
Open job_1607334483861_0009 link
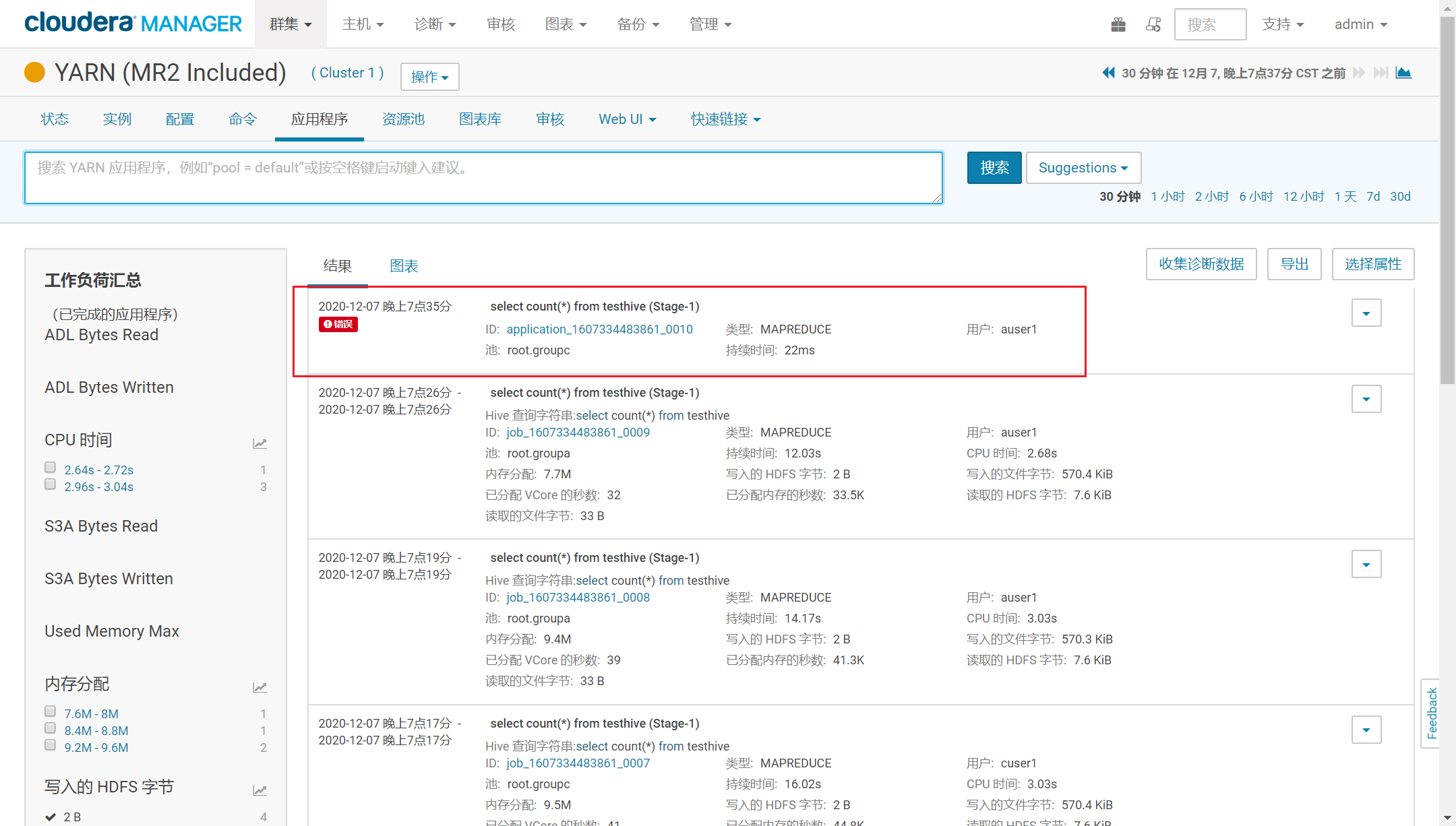point(578,433)
